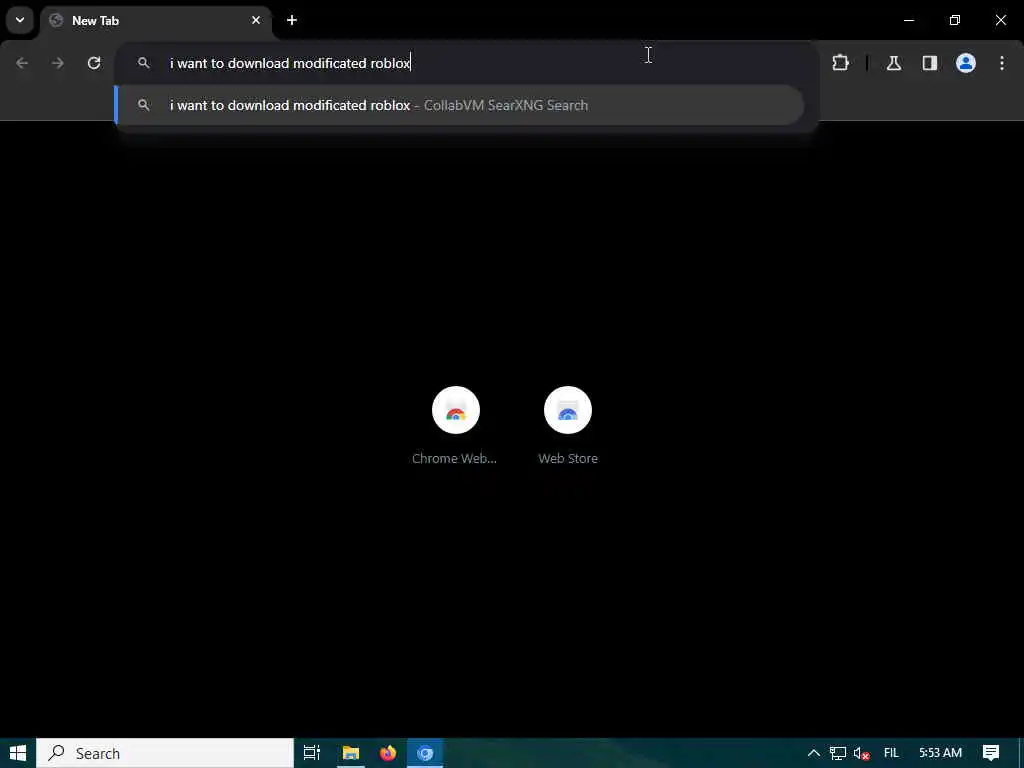The image size is (1024, 768).
Task: Open the muted volume tray icon
Action: (861, 753)
